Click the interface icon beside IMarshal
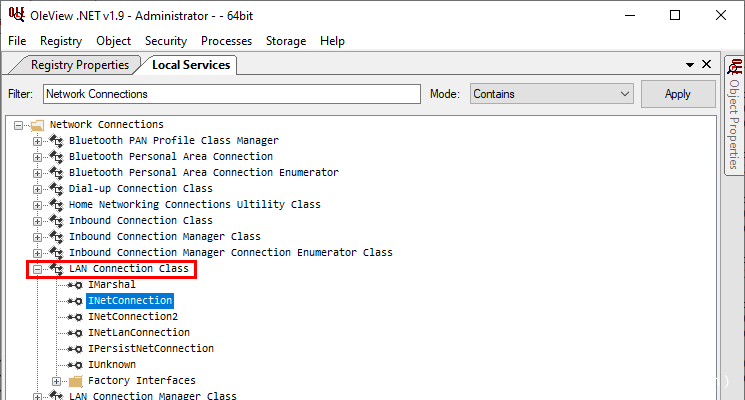Image resolution: width=745 pixels, height=400 pixels. [75, 285]
